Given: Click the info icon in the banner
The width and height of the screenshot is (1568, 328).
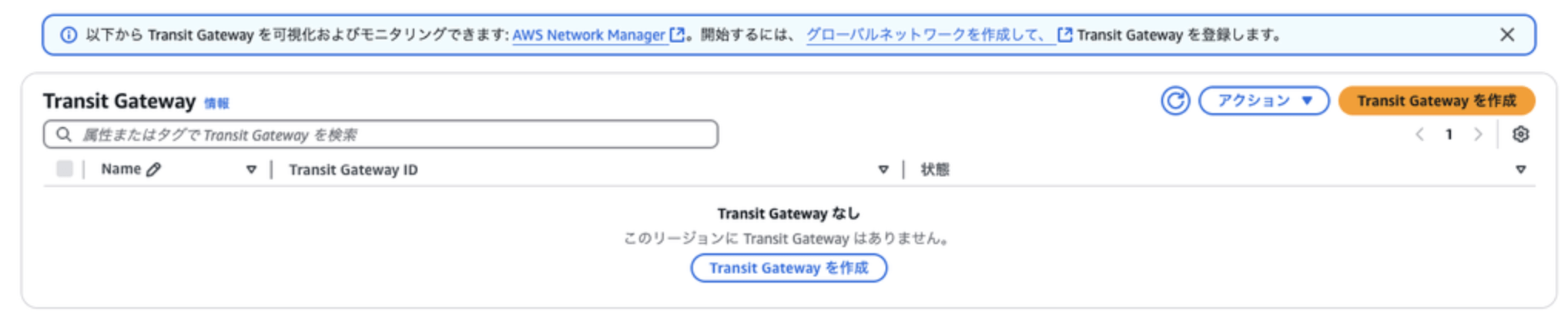Looking at the screenshot, I should [69, 35].
